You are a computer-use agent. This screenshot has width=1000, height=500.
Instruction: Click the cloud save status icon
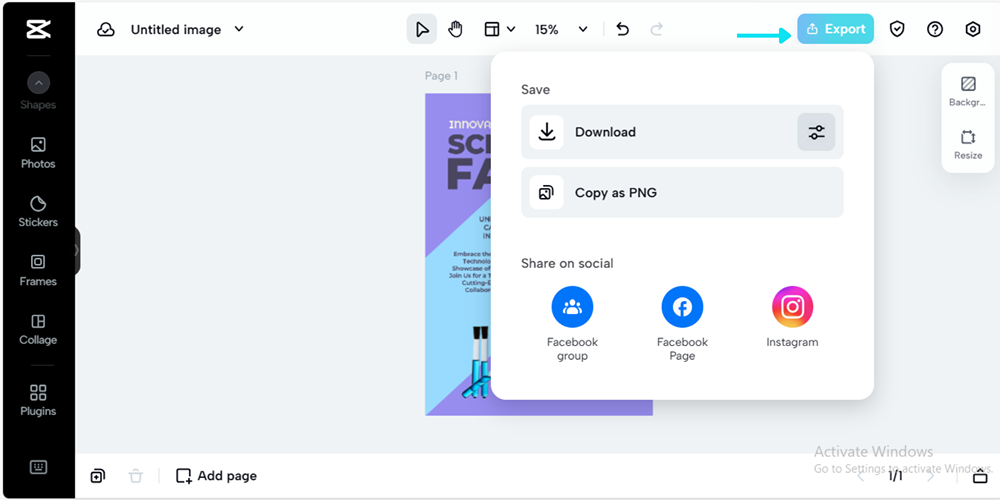[106, 29]
